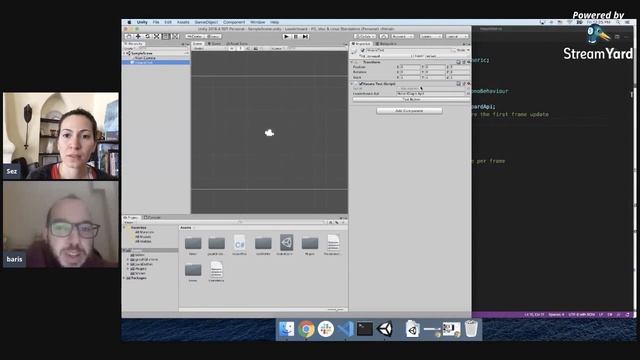Switch to the Asset Store tab

[237, 44]
